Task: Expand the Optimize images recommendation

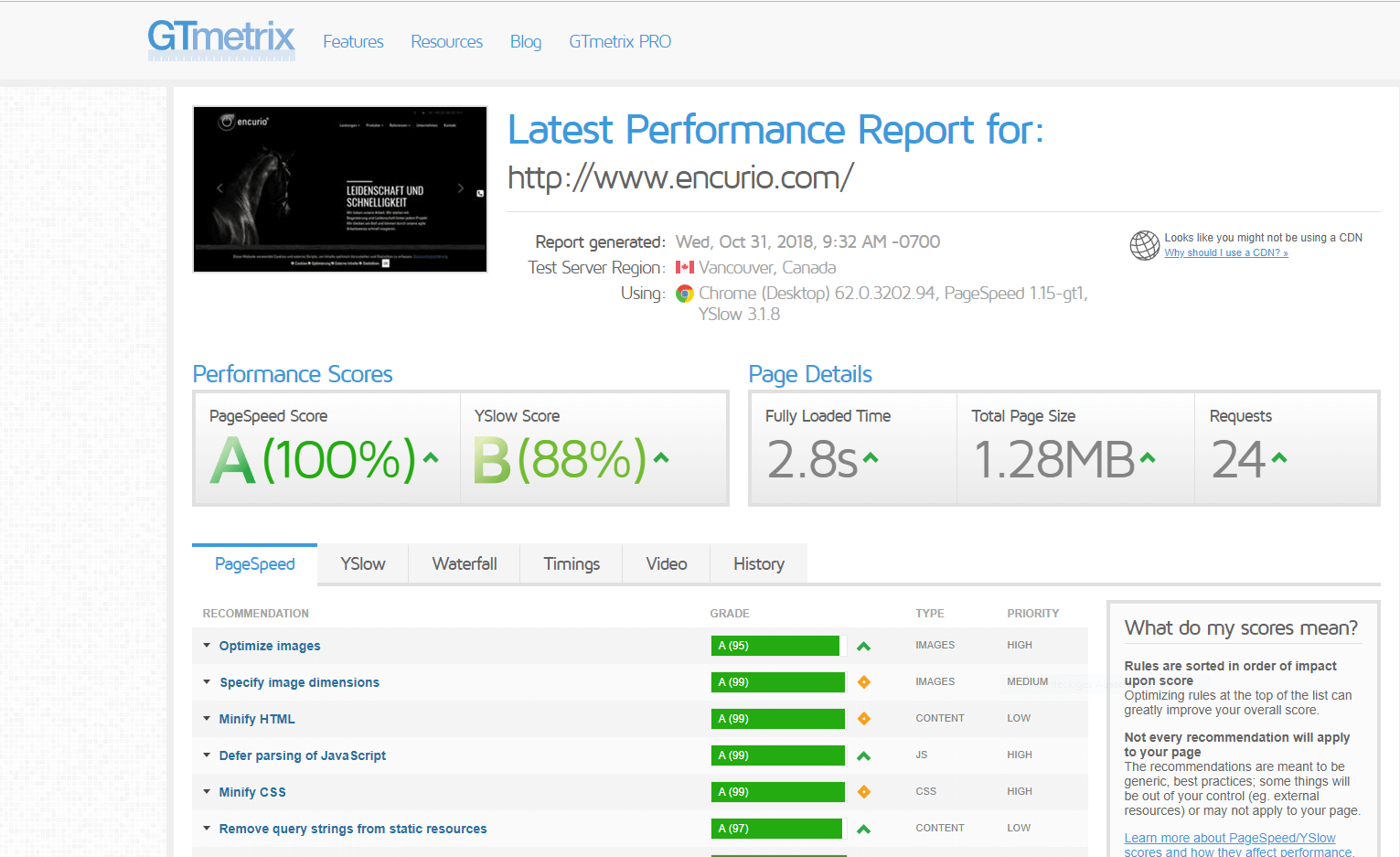Action: (207, 646)
